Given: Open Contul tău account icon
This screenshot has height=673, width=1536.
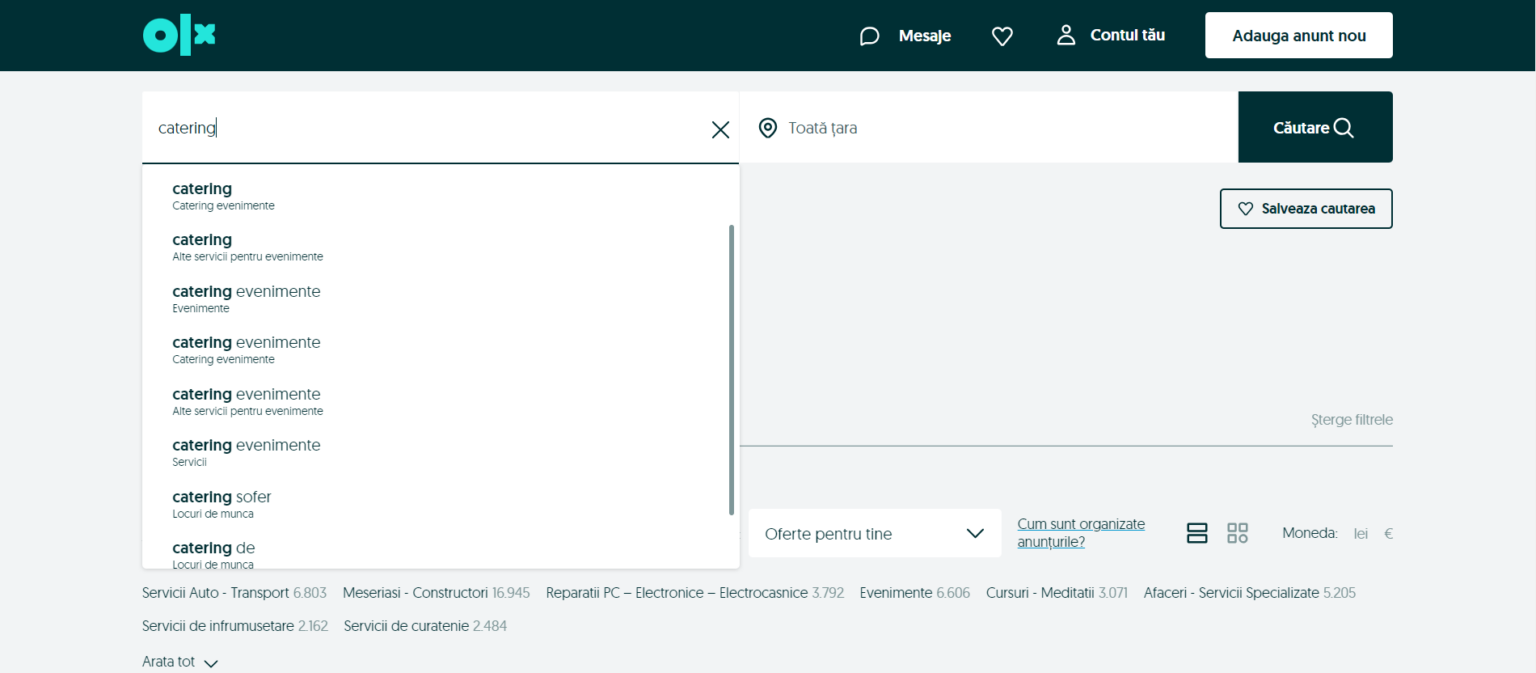Looking at the screenshot, I should [x=1066, y=34].
